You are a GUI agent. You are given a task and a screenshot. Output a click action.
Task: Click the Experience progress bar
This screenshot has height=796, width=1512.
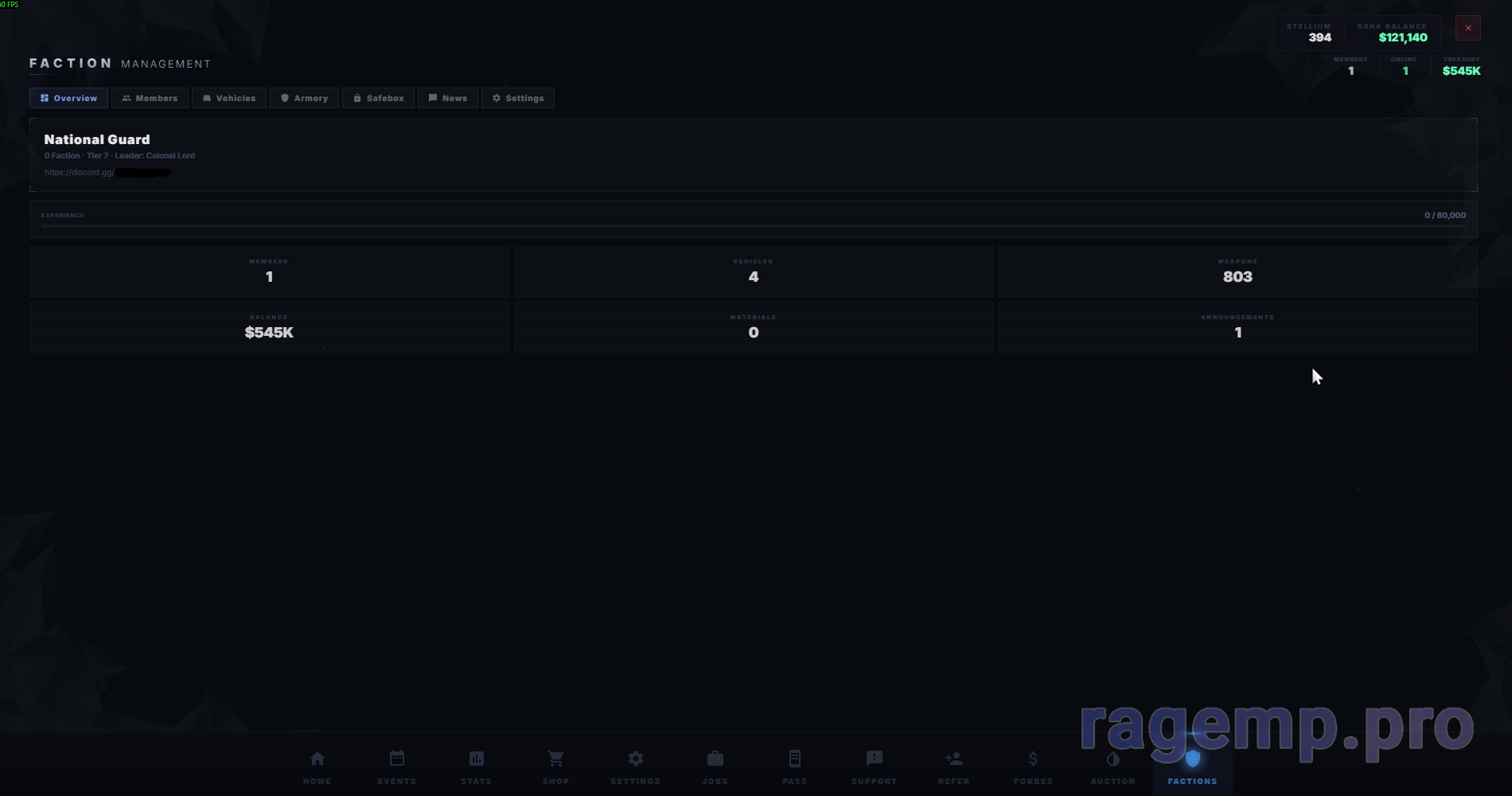[x=753, y=226]
